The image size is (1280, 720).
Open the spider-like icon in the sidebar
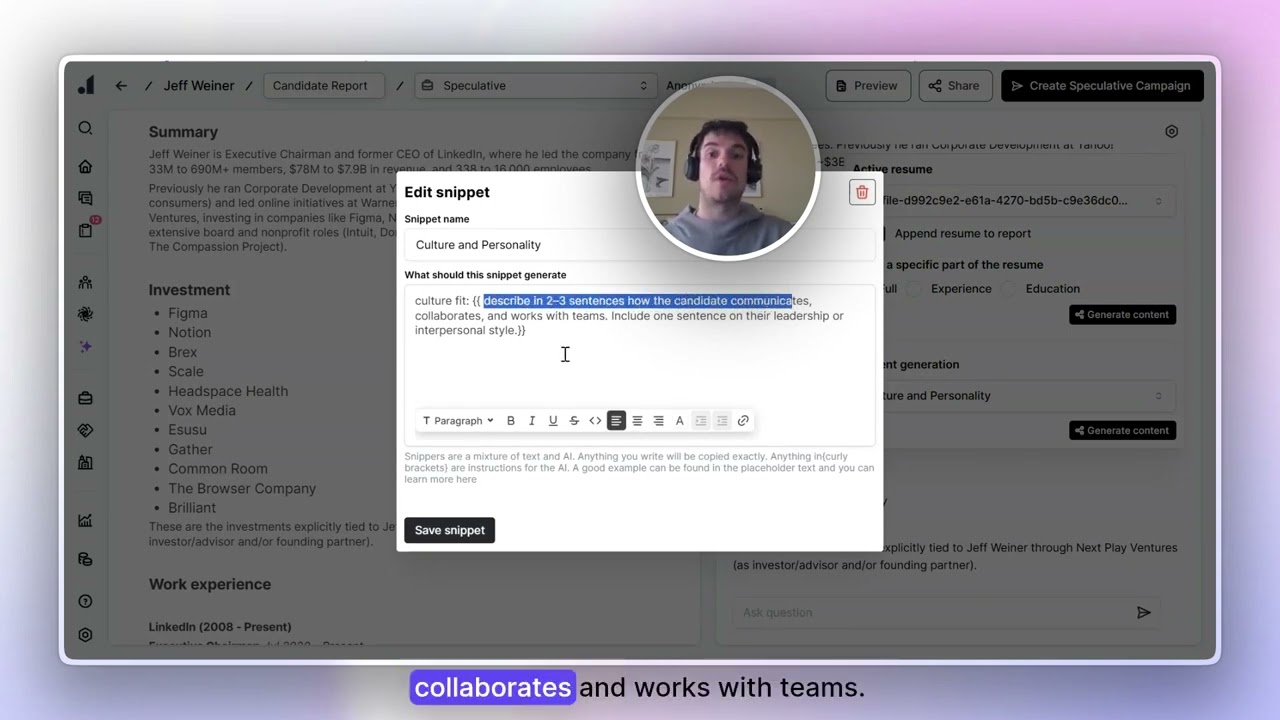[85, 314]
